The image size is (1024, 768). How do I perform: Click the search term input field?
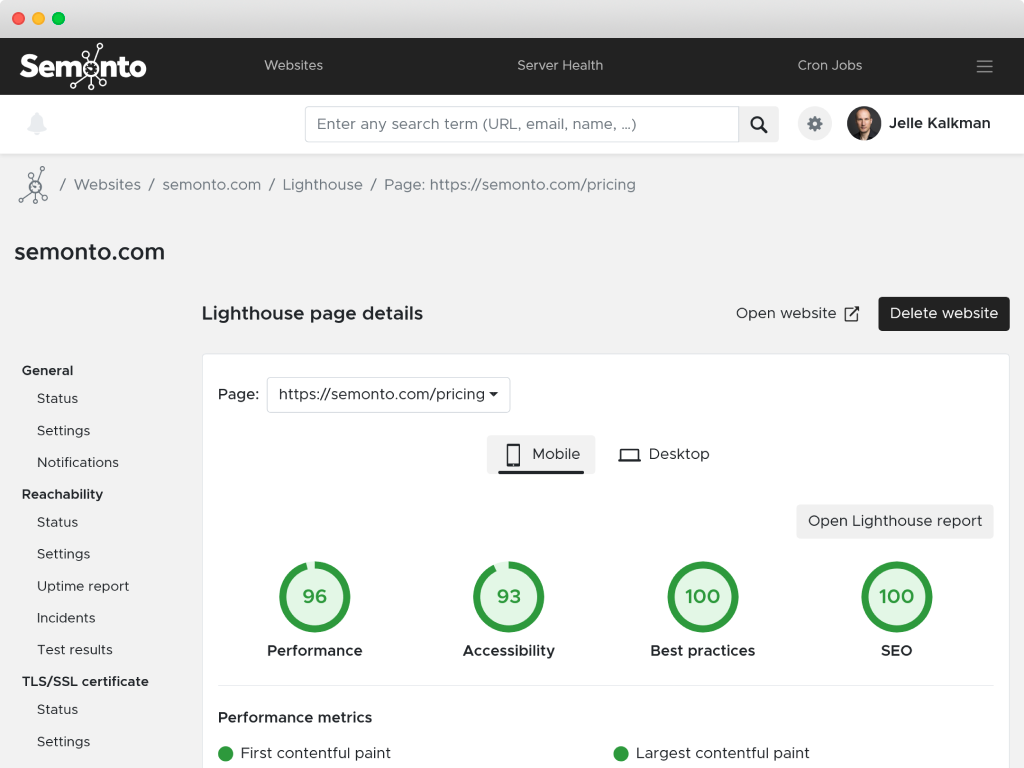pos(521,124)
